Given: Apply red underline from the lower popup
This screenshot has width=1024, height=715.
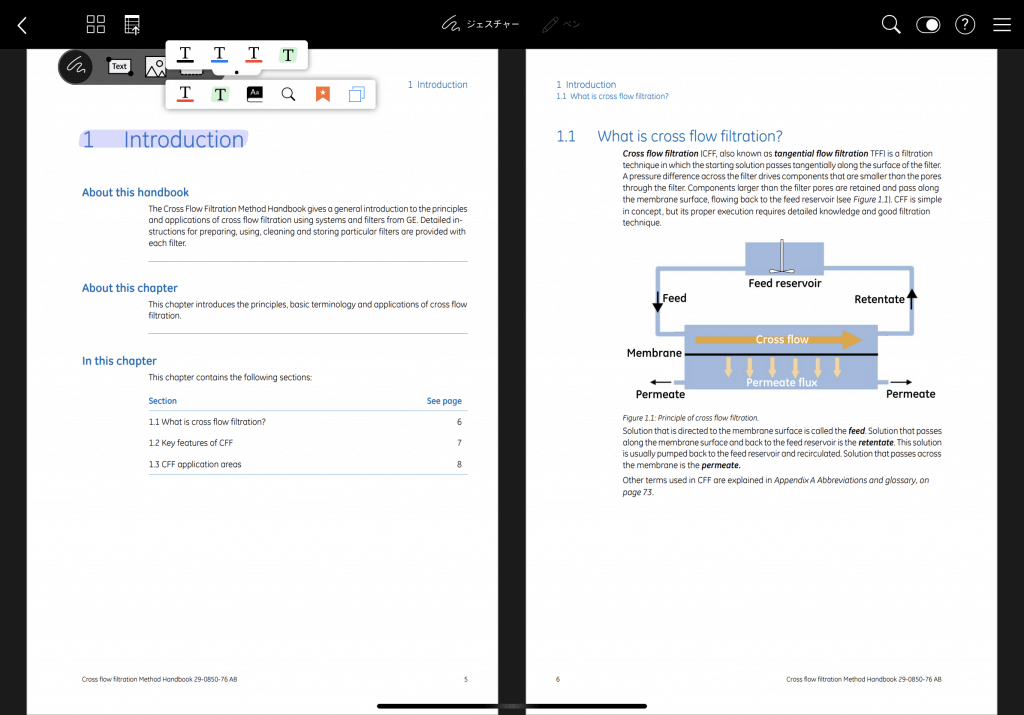Looking at the screenshot, I should (x=185, y=94).
